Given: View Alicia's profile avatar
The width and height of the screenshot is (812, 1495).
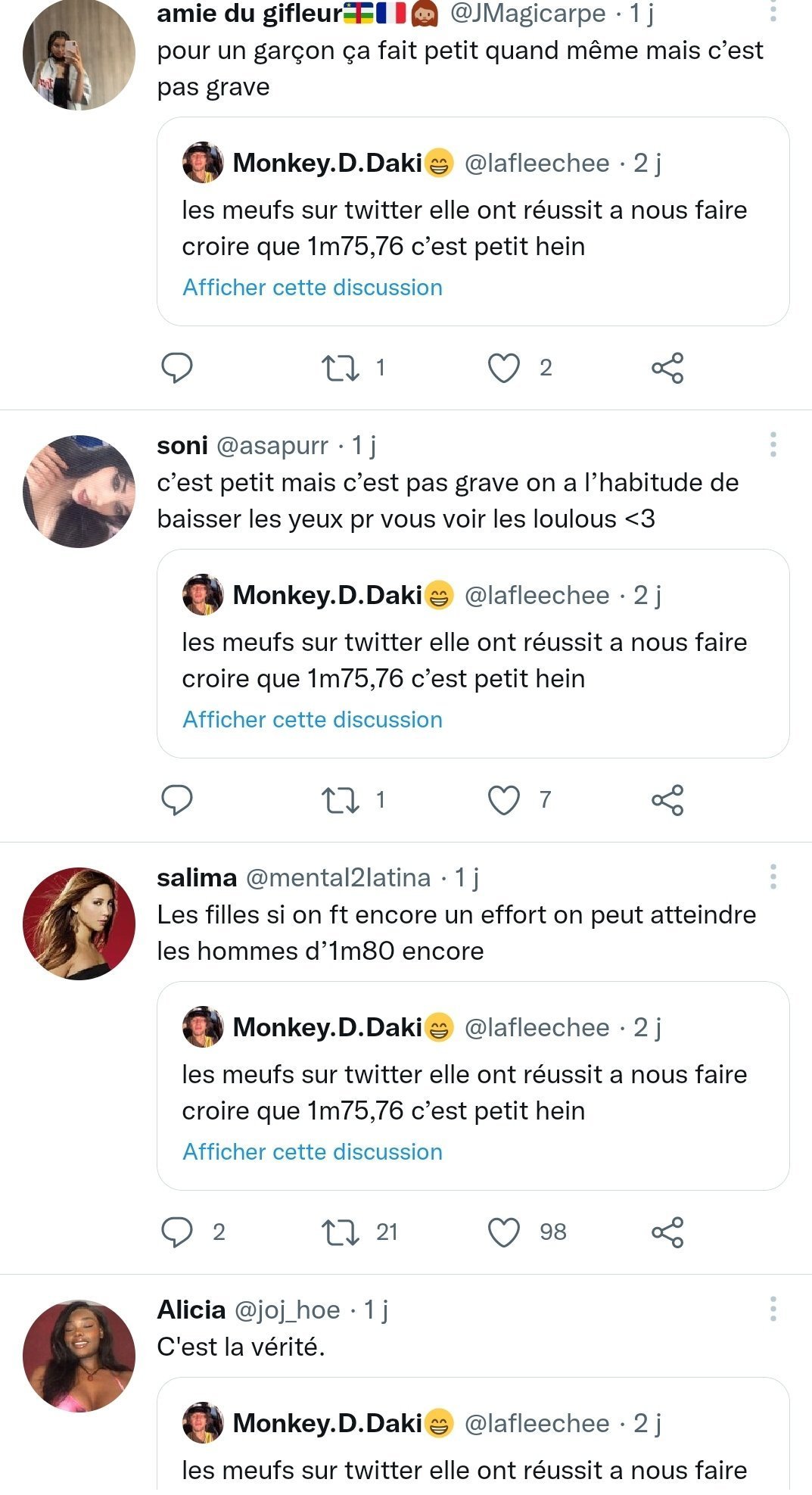Looking at the screenshot, I should 79,1356.
